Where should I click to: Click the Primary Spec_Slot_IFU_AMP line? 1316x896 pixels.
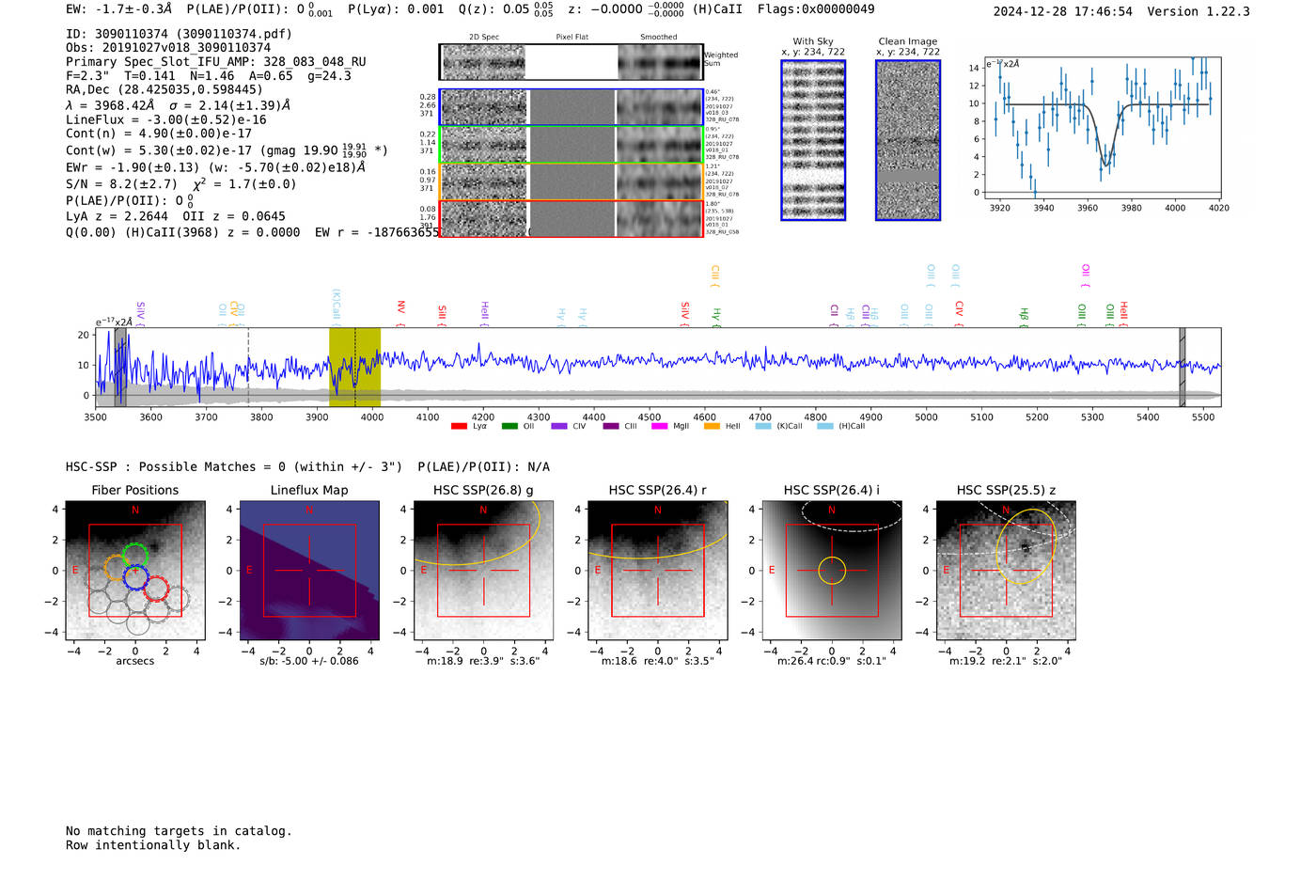pos(216,62)
